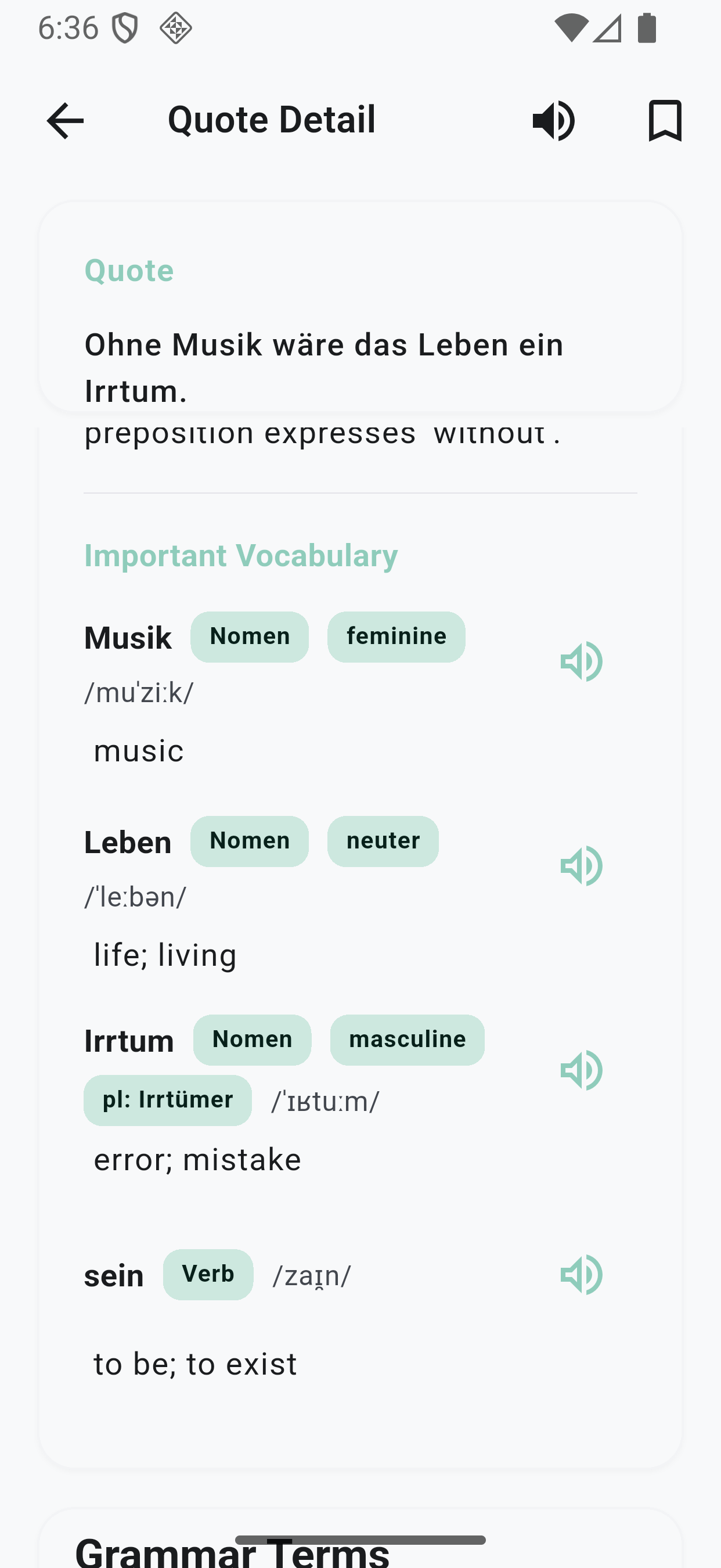Play pronunciation of sein
The height and width of the screenshot is (1568, 721).
click(581, 1275)
